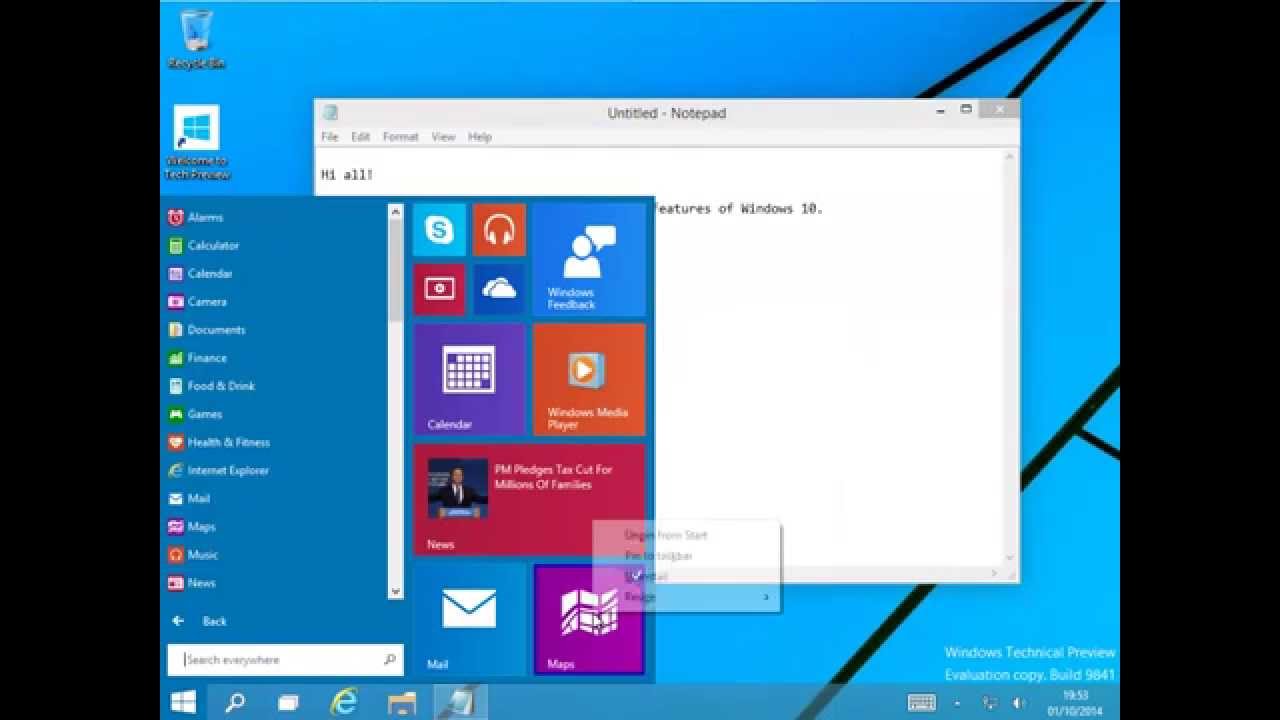Screen dimensions: 1280x720
Task: Click the apps list scrollbar up arrow
Action: point(395,212)
